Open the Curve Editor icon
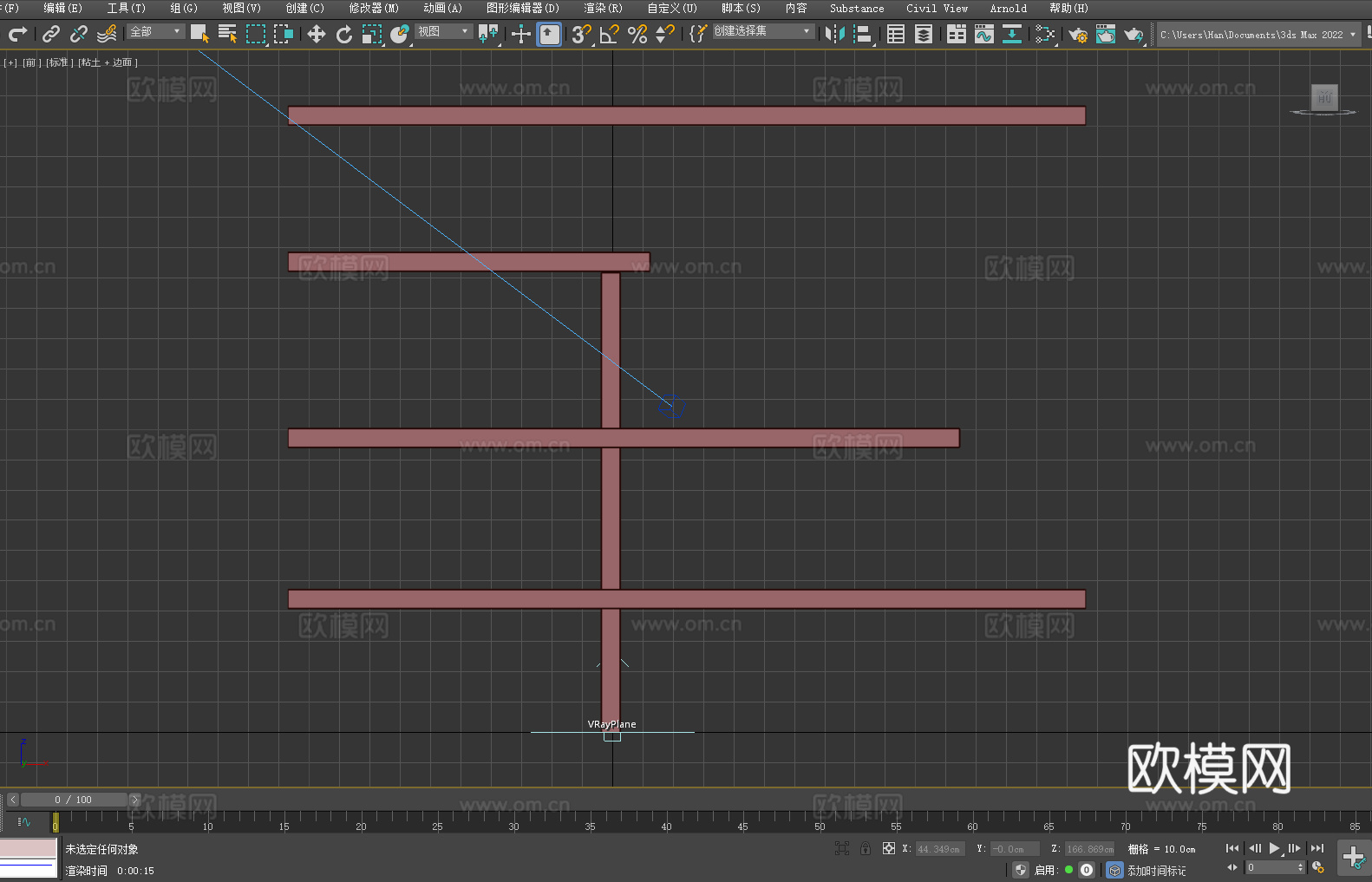 984,34
